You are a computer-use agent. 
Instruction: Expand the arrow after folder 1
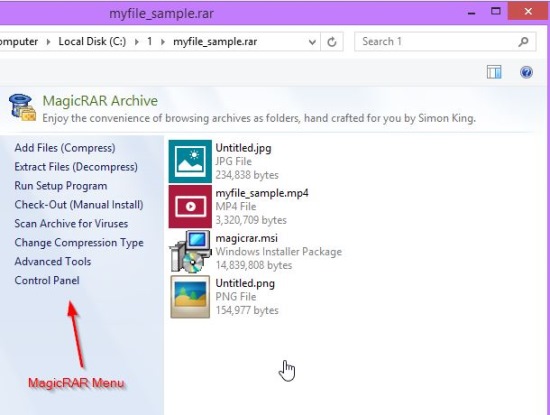[162, 42]
